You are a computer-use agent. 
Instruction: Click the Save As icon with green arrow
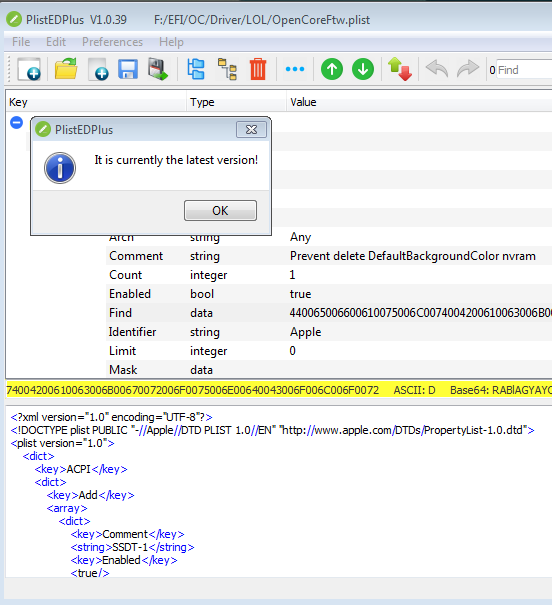[158, 69]
